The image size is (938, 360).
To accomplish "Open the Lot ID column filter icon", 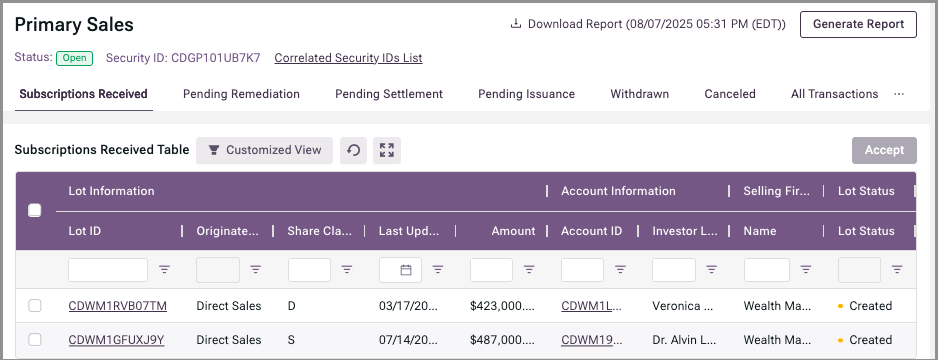I will pyautogui.click(x=164, y=270).
